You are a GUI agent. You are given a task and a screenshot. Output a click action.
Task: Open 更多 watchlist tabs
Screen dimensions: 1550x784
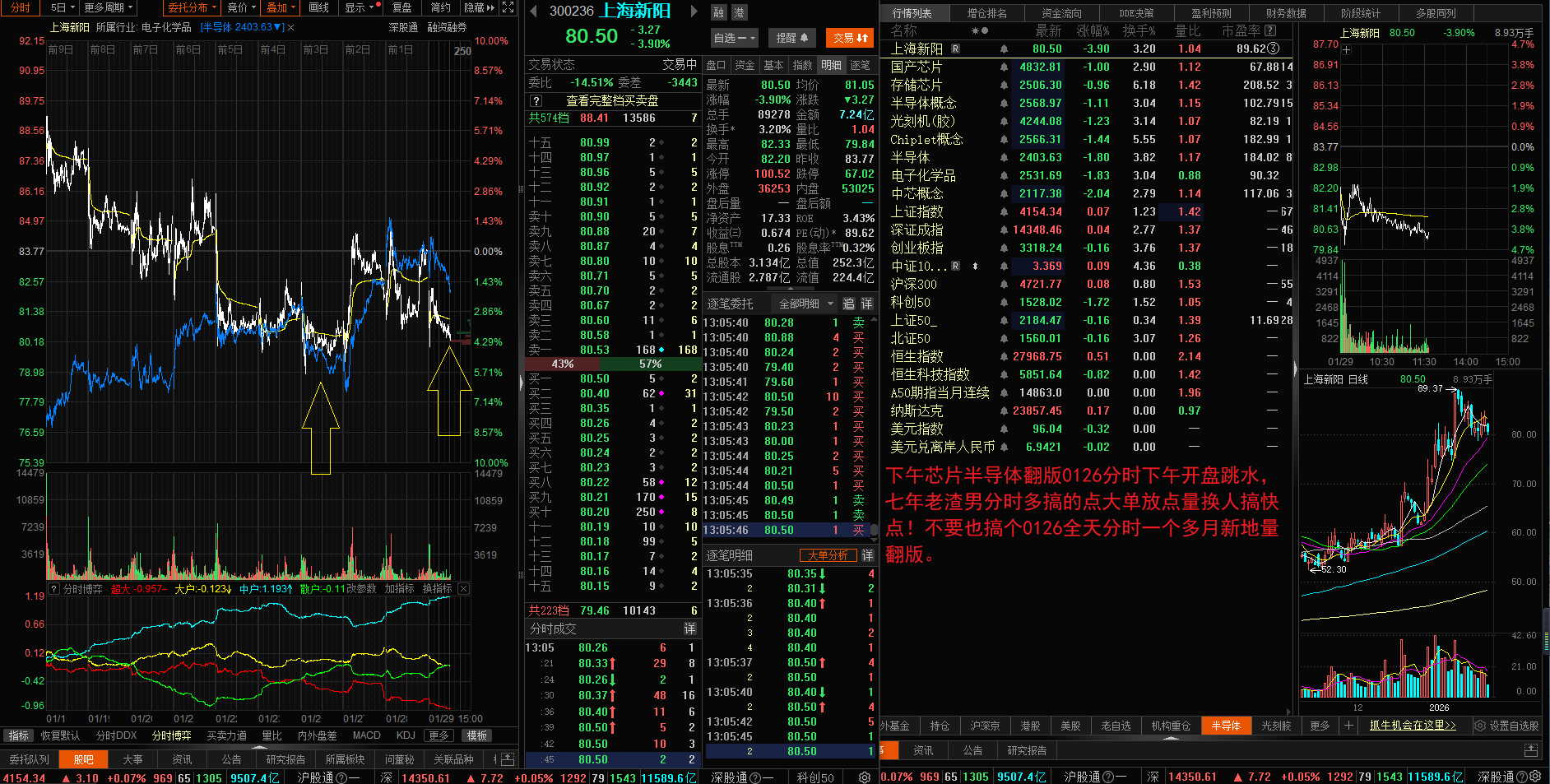[x=1320, y=726]
